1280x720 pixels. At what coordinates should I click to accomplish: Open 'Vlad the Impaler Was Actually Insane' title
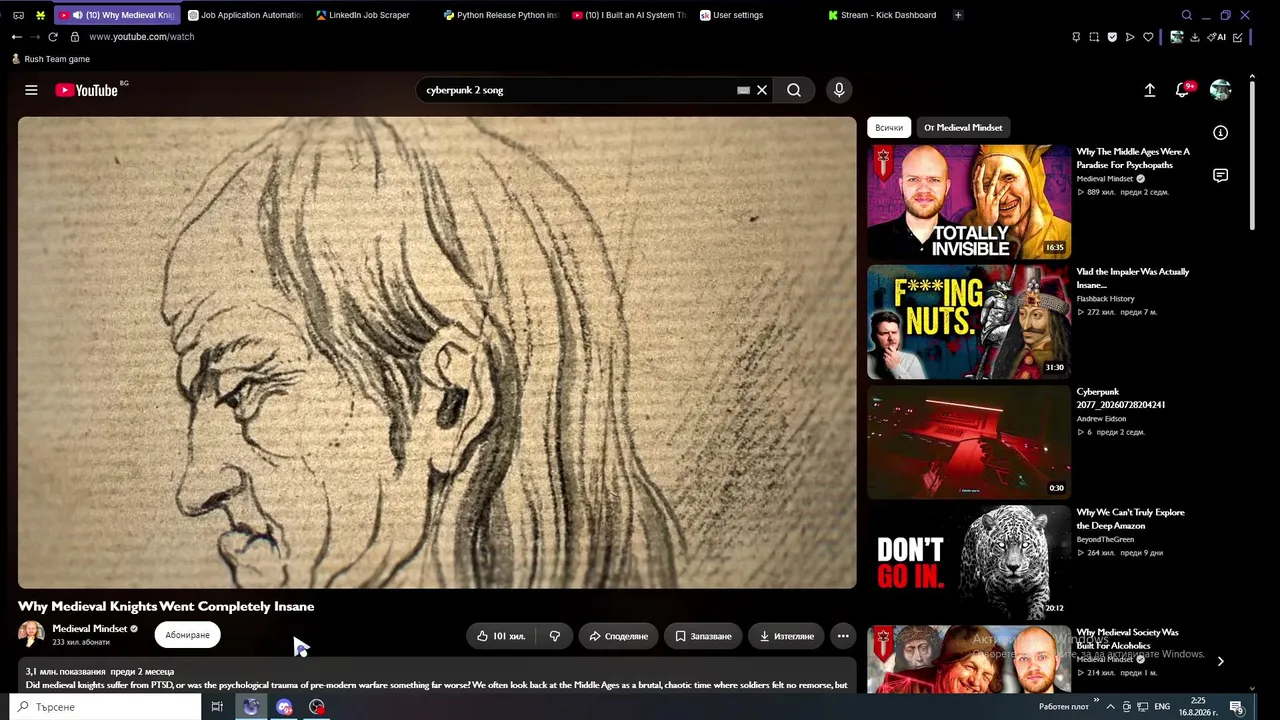pos(1133,278)
